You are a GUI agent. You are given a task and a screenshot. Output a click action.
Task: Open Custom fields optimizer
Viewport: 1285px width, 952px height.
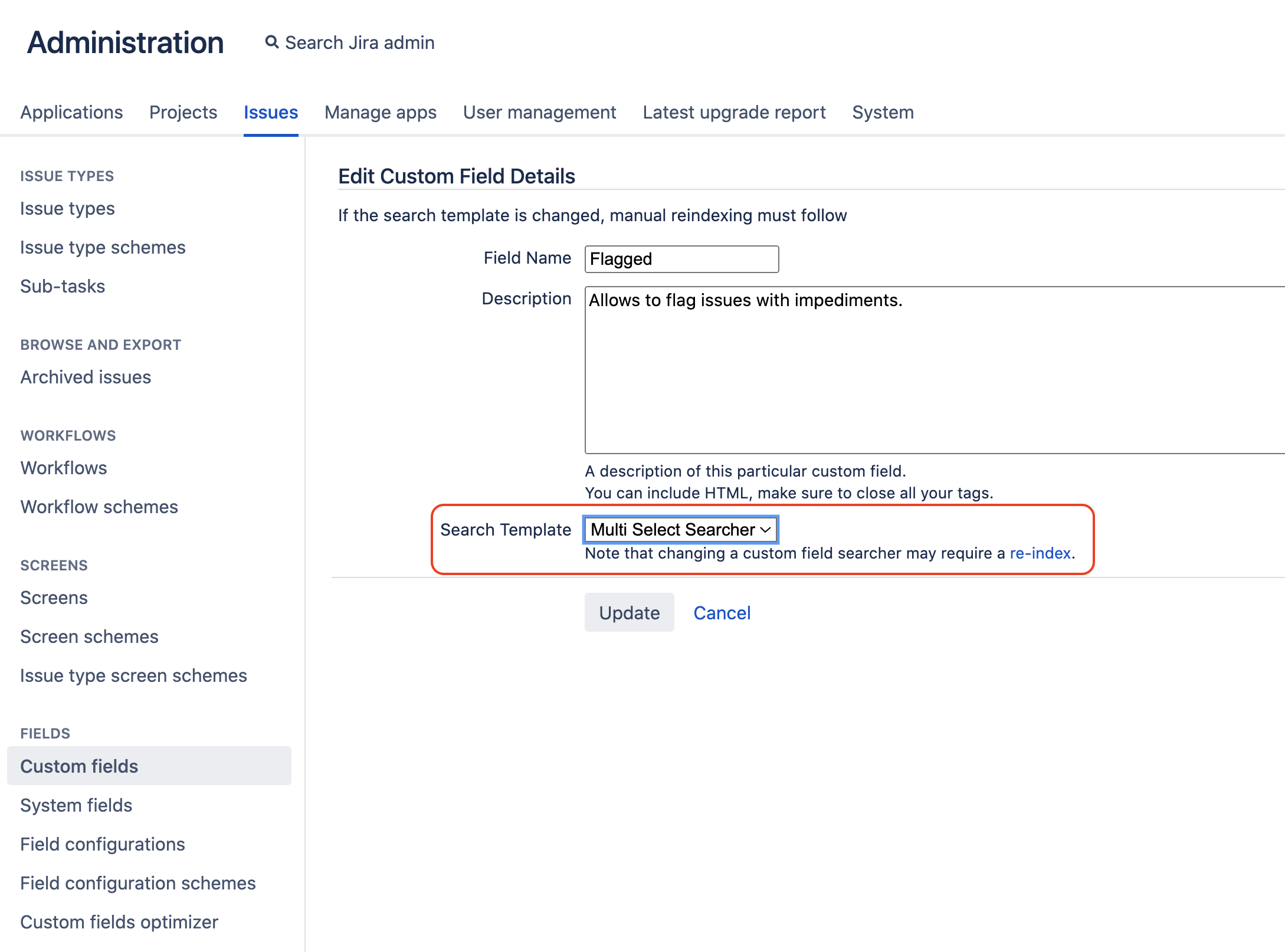point(119,922)
